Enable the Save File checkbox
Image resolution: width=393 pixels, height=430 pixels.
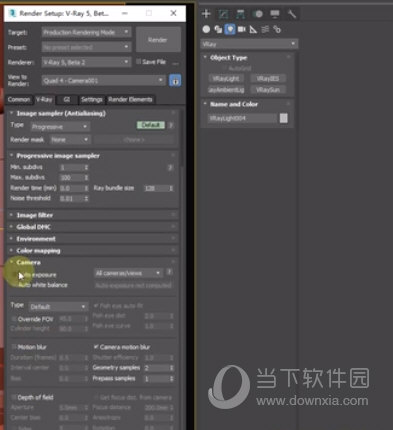pyautogui.click(x=138, y=62)
